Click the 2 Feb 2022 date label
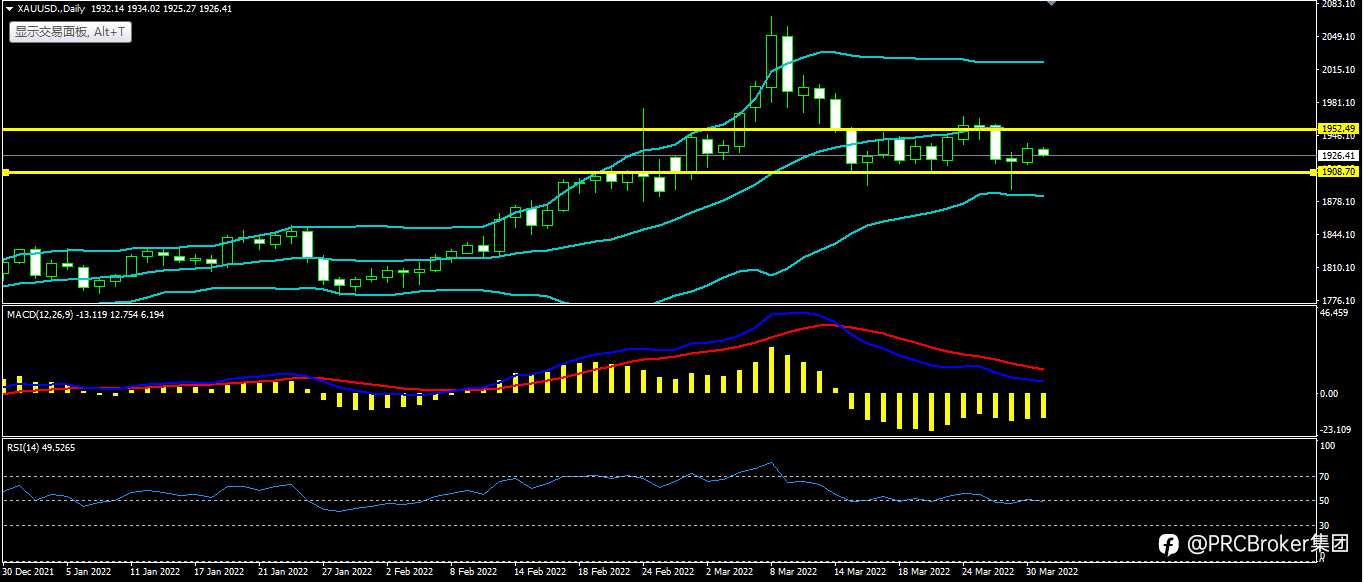 pos(409,572)
